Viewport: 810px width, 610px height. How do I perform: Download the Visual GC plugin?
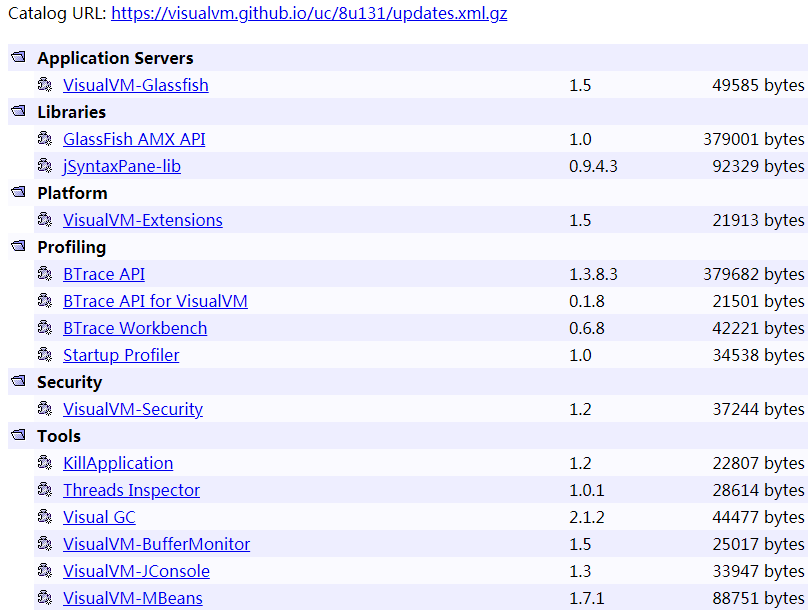pyautogui.click(x=99, y=518)
